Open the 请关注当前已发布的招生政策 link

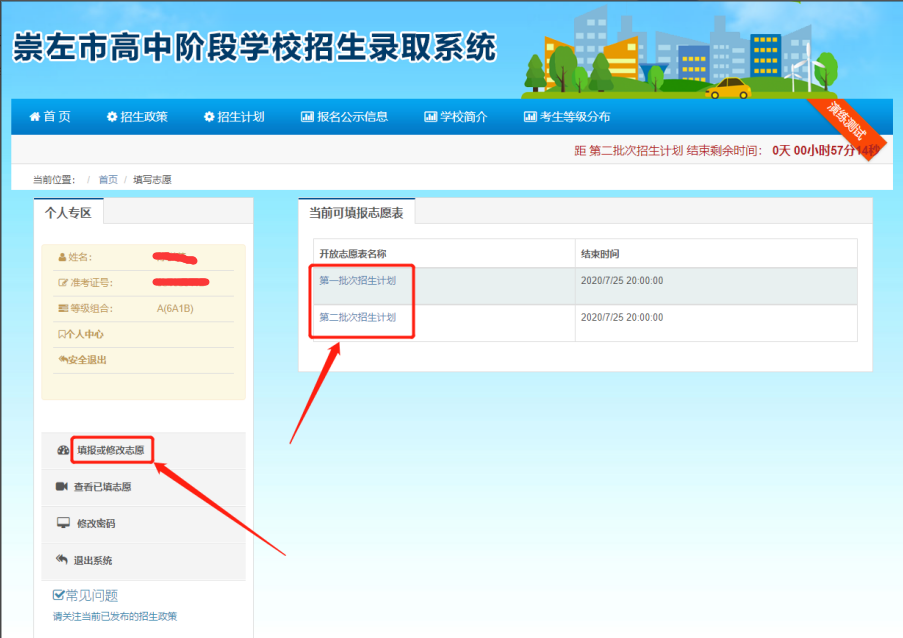click(x=115, y=617)
